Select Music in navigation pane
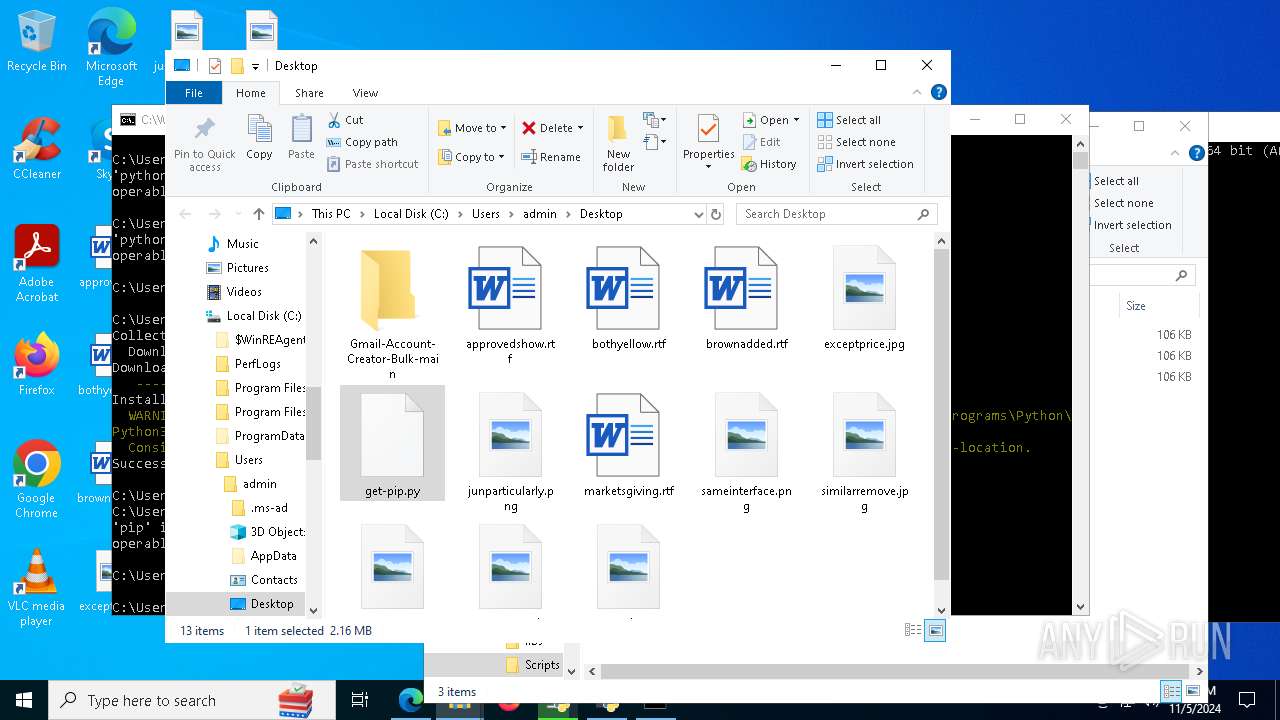 pyautogui.click(x=242, y=244)
